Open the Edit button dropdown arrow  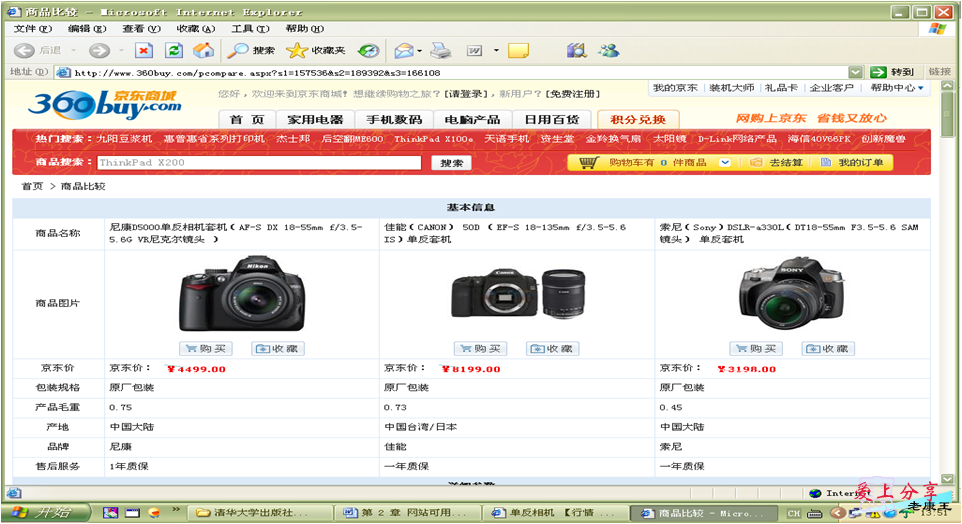point(496,51)
